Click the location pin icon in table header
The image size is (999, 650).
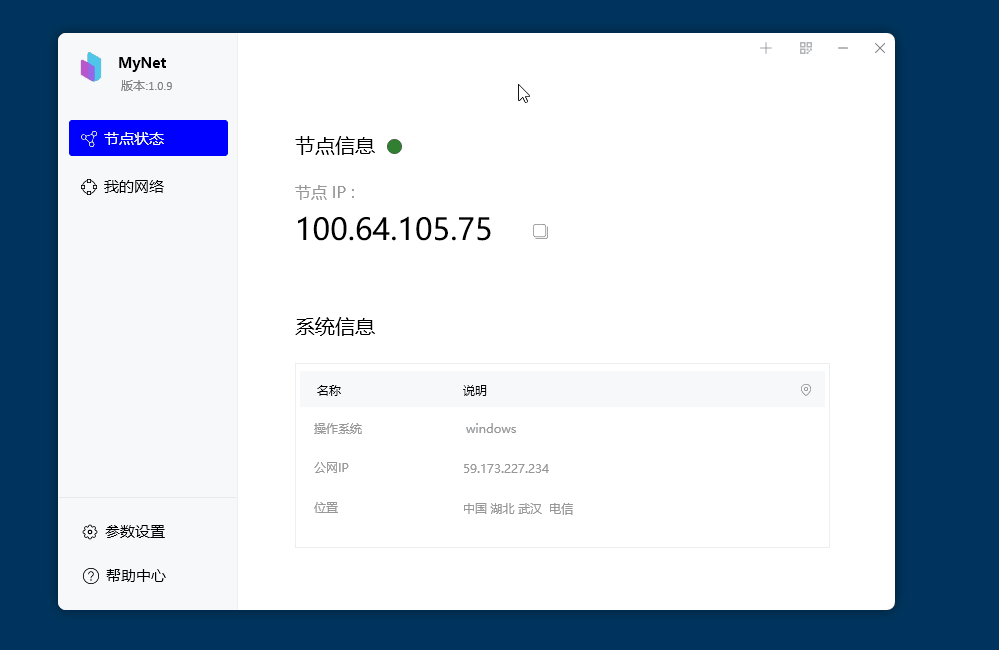click(806, 390)
